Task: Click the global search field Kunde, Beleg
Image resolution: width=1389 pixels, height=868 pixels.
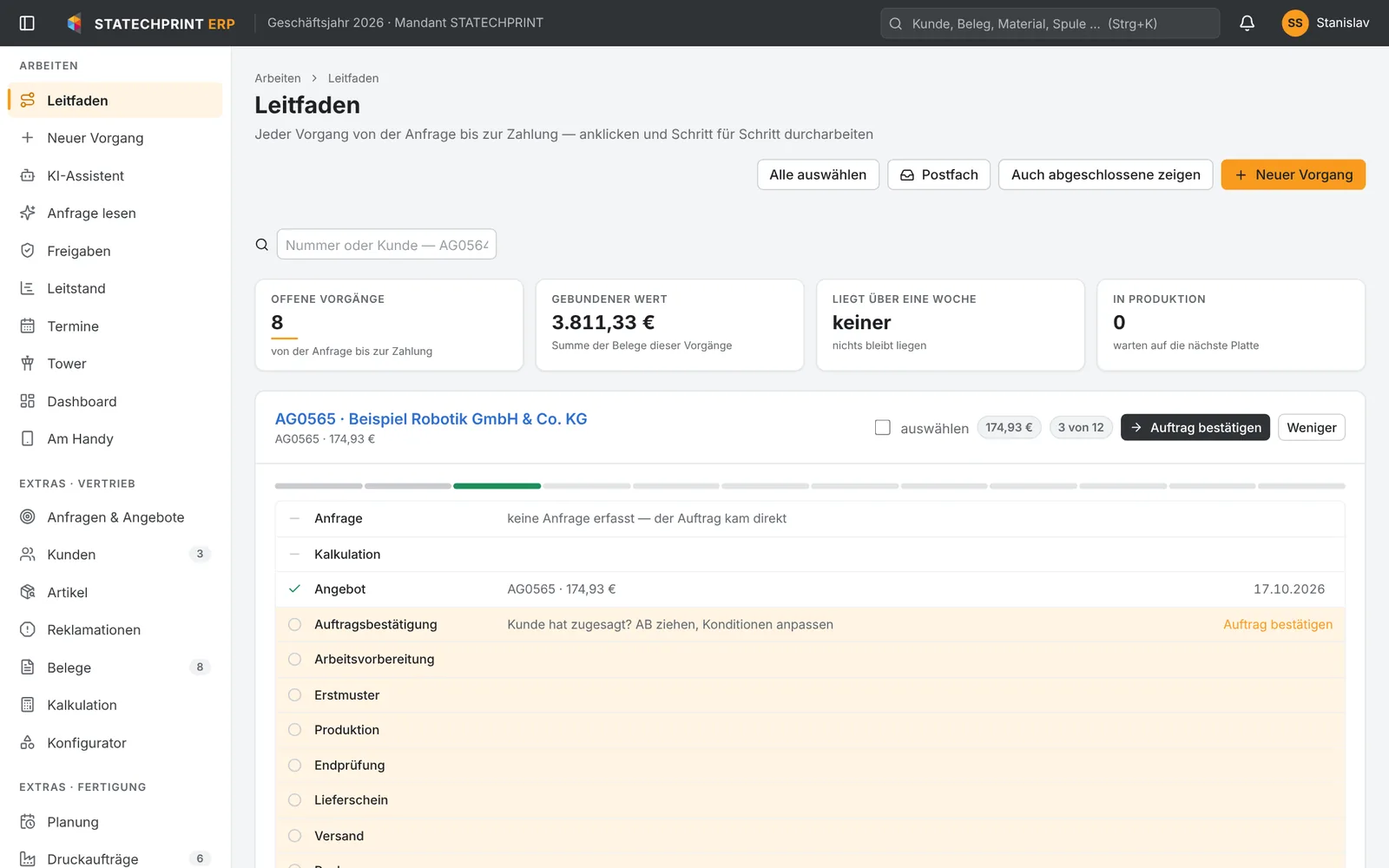Action: (1050, 23)
